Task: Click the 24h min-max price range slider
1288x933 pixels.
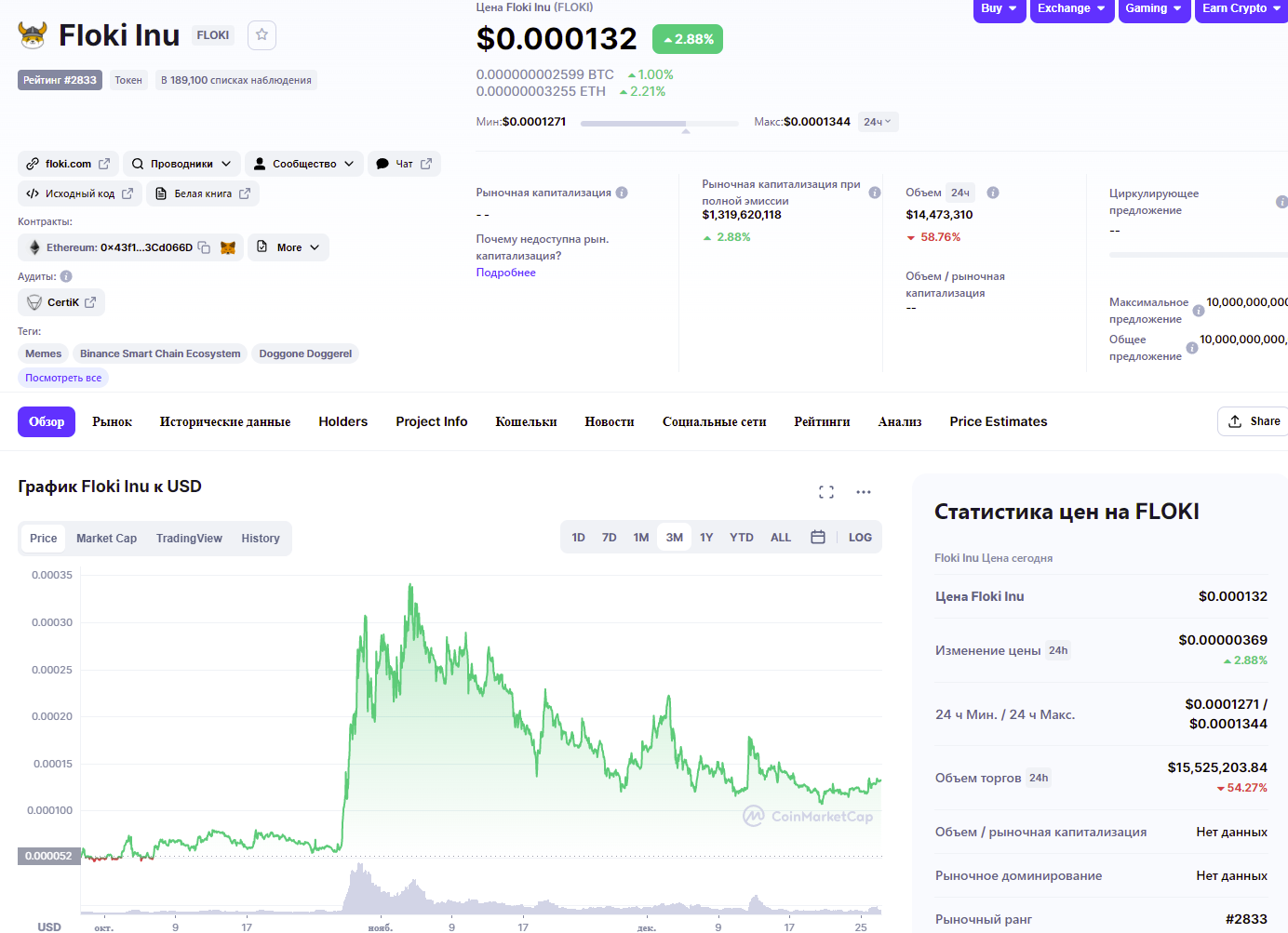Action: [660, 123]
